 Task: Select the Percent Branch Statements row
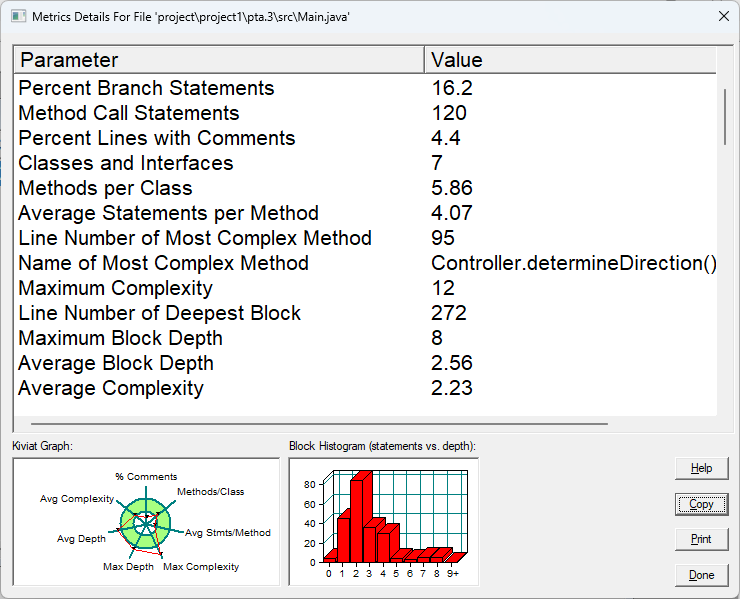[365, 88]
